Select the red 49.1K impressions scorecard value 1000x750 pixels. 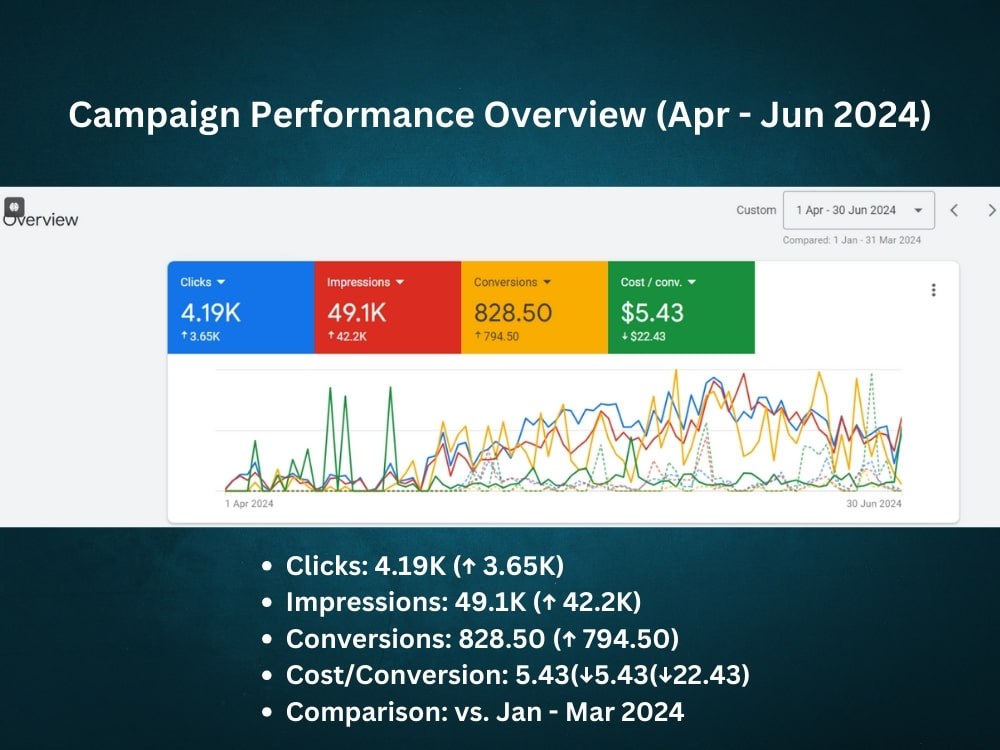tap(357, 312)
